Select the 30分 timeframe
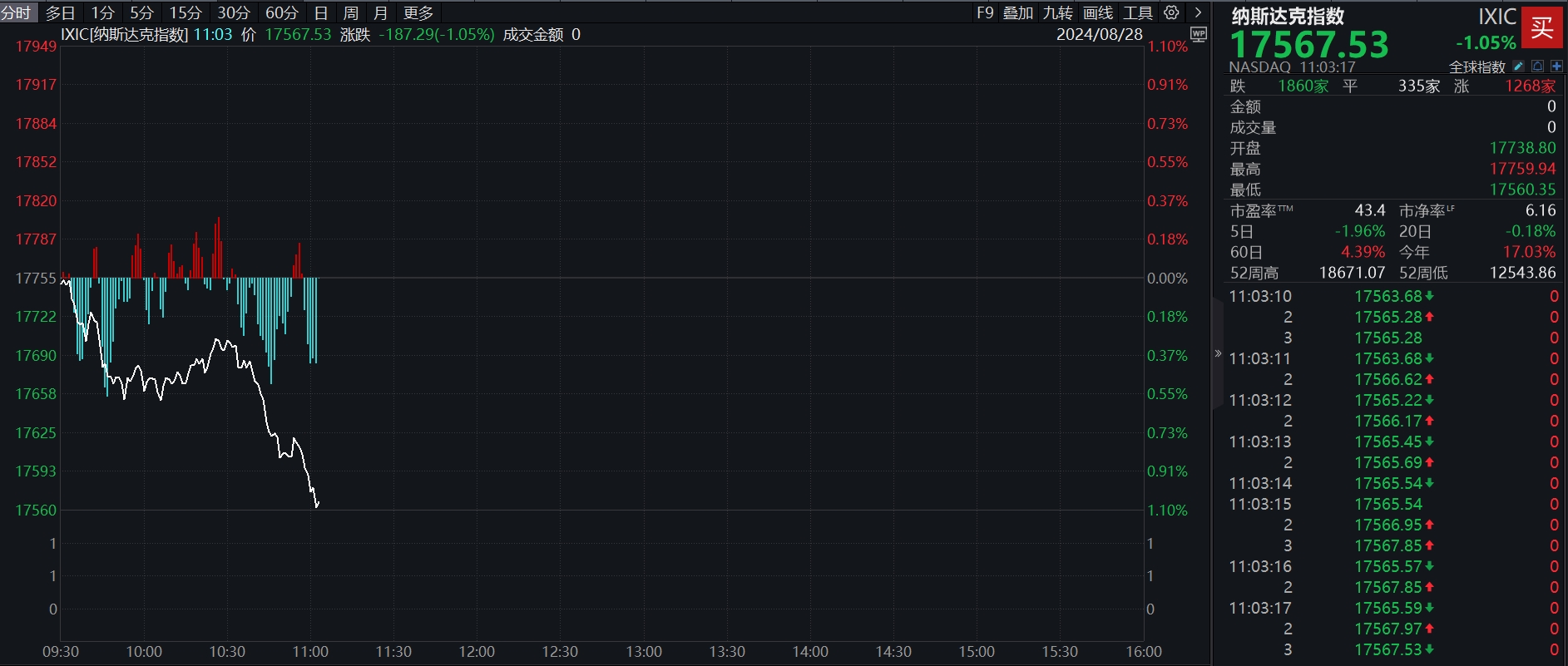 tap(234, 12)
